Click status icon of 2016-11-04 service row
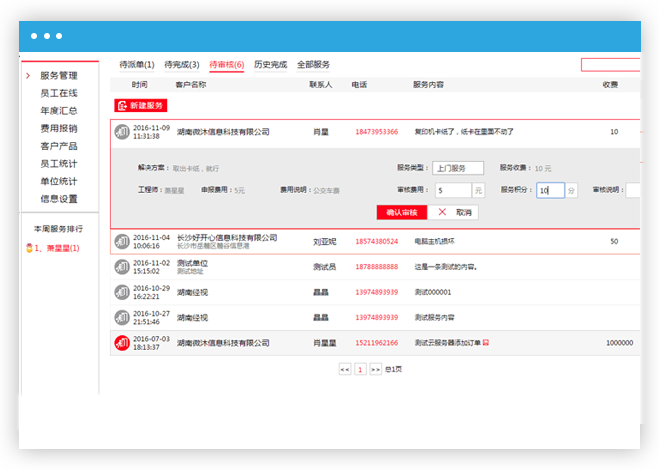The height and width of the screenshot is (470, 659). point(122,241)
